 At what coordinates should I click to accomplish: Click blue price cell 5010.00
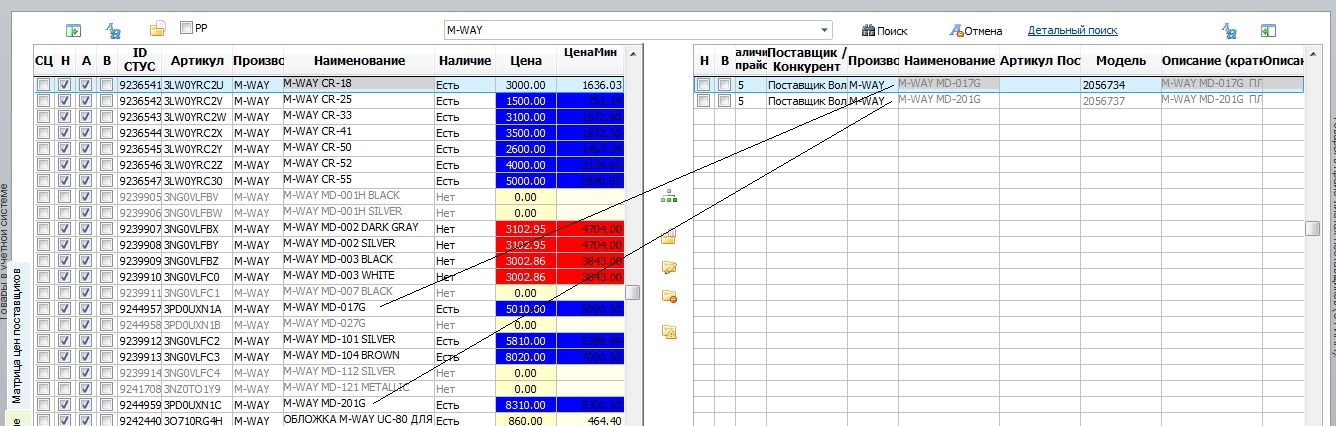526,309
